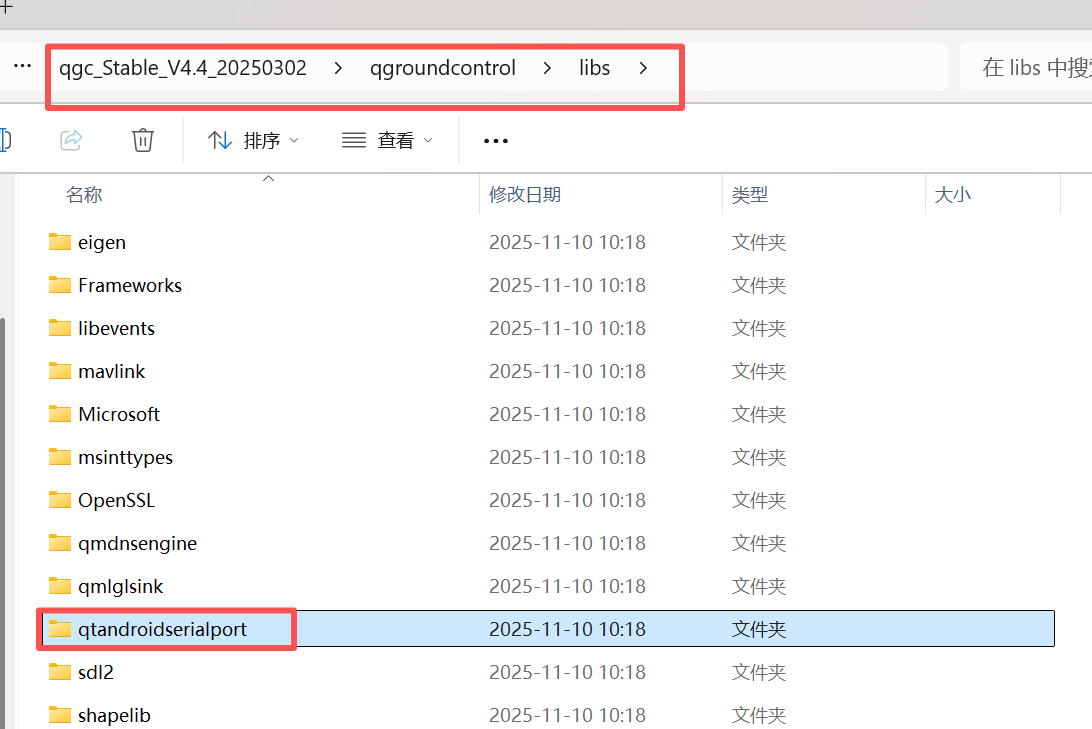Expand chevron after libs breadcrumb
Image resolution: width=1092 pixels, height=729 pixels.
[x=643, y=68]
